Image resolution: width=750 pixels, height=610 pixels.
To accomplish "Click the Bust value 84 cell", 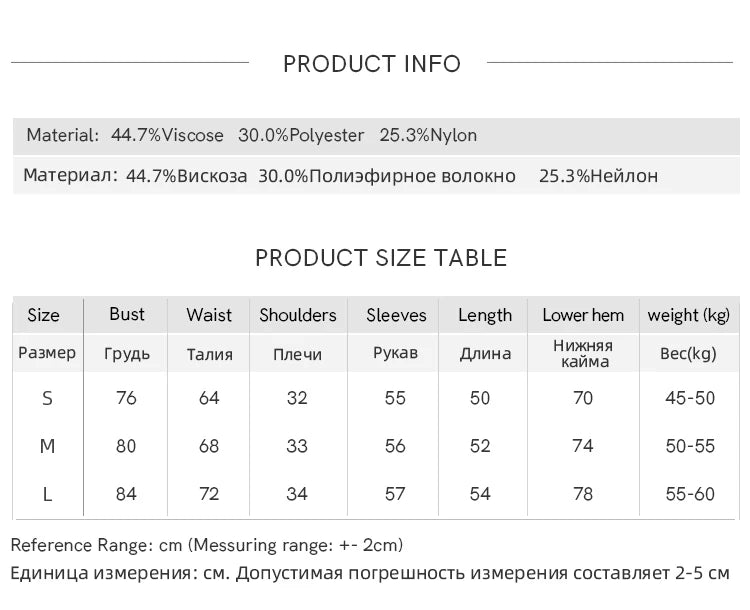I will pyautogui.click(x=126, y=494).
